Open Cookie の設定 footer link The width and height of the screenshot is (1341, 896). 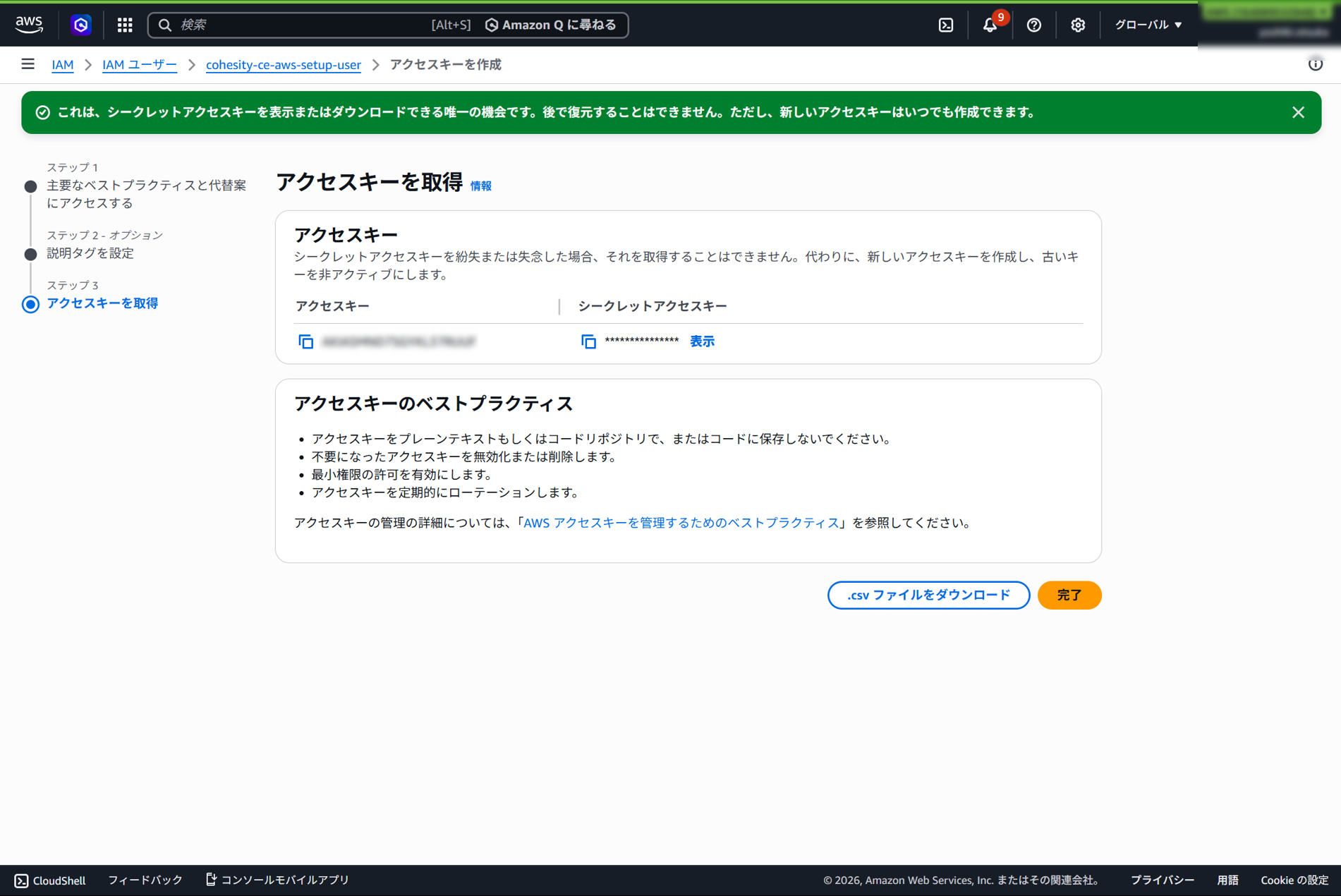pyautogui.click(x=1294, y=880)
